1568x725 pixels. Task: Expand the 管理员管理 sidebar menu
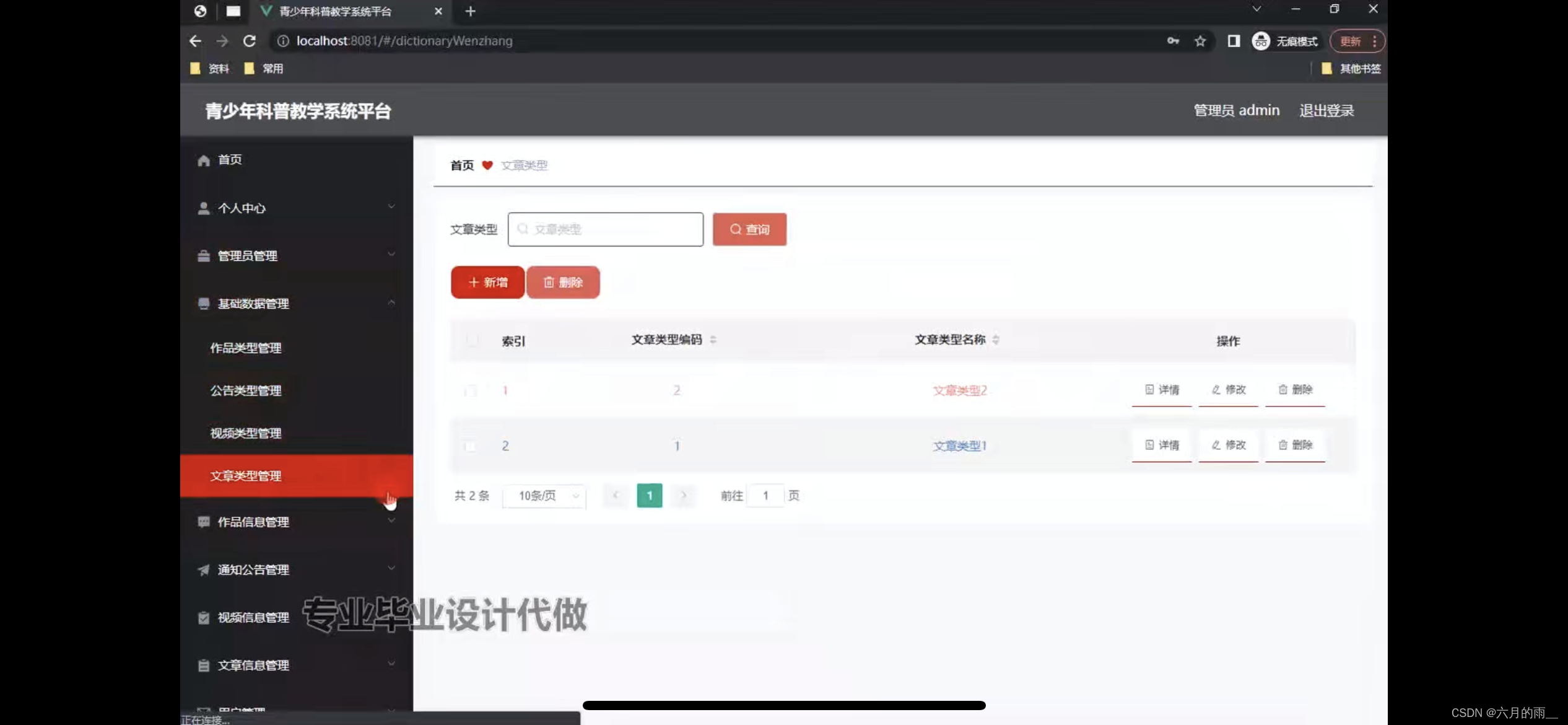(297, 256)
